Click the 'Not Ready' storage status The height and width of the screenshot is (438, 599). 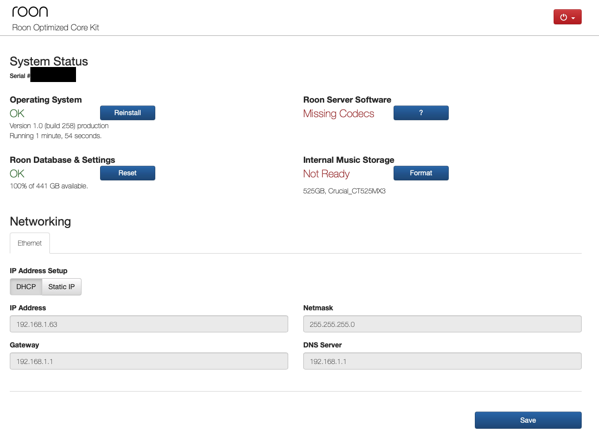point(326,174)
